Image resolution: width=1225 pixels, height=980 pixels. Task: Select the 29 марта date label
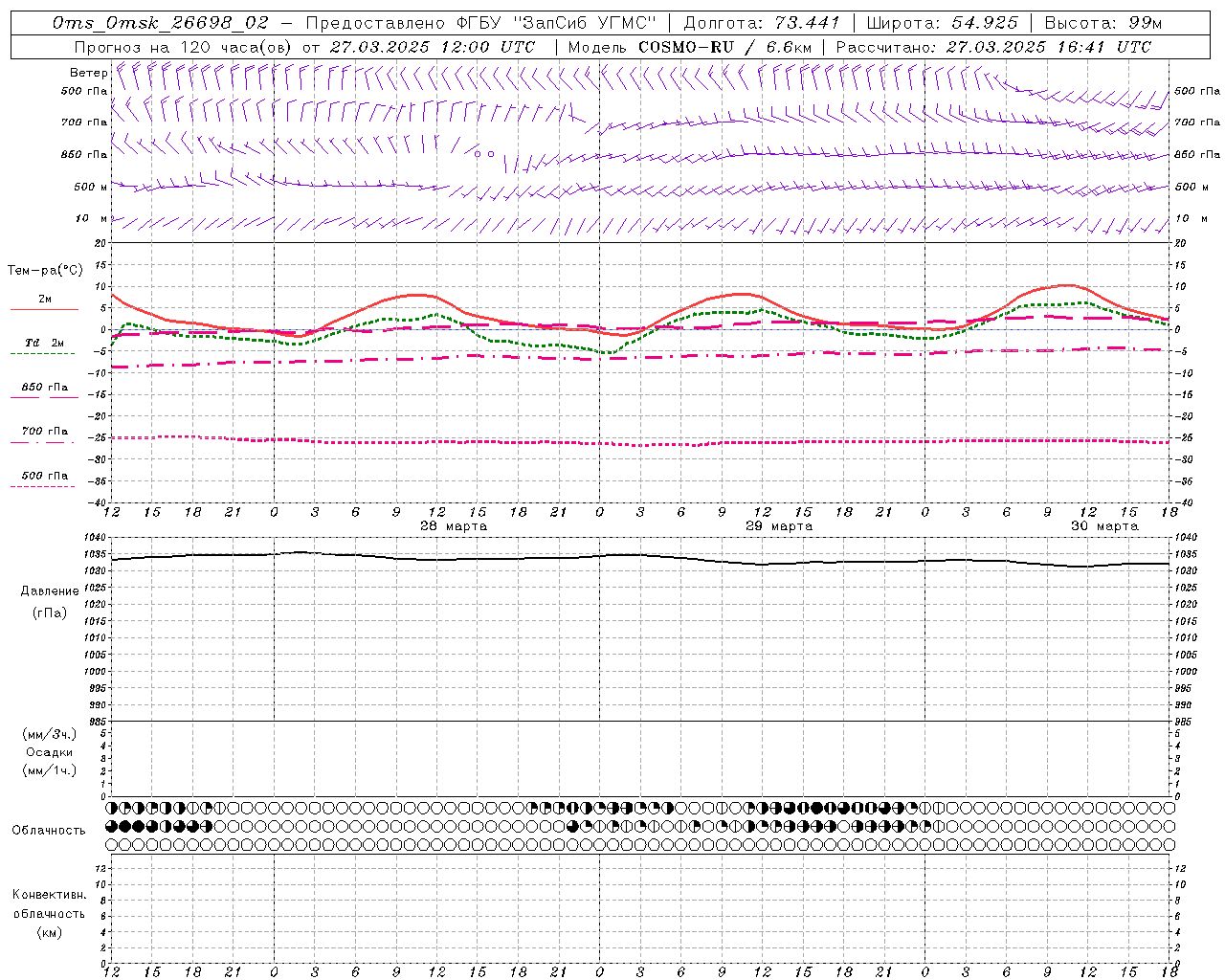(779, 526)
